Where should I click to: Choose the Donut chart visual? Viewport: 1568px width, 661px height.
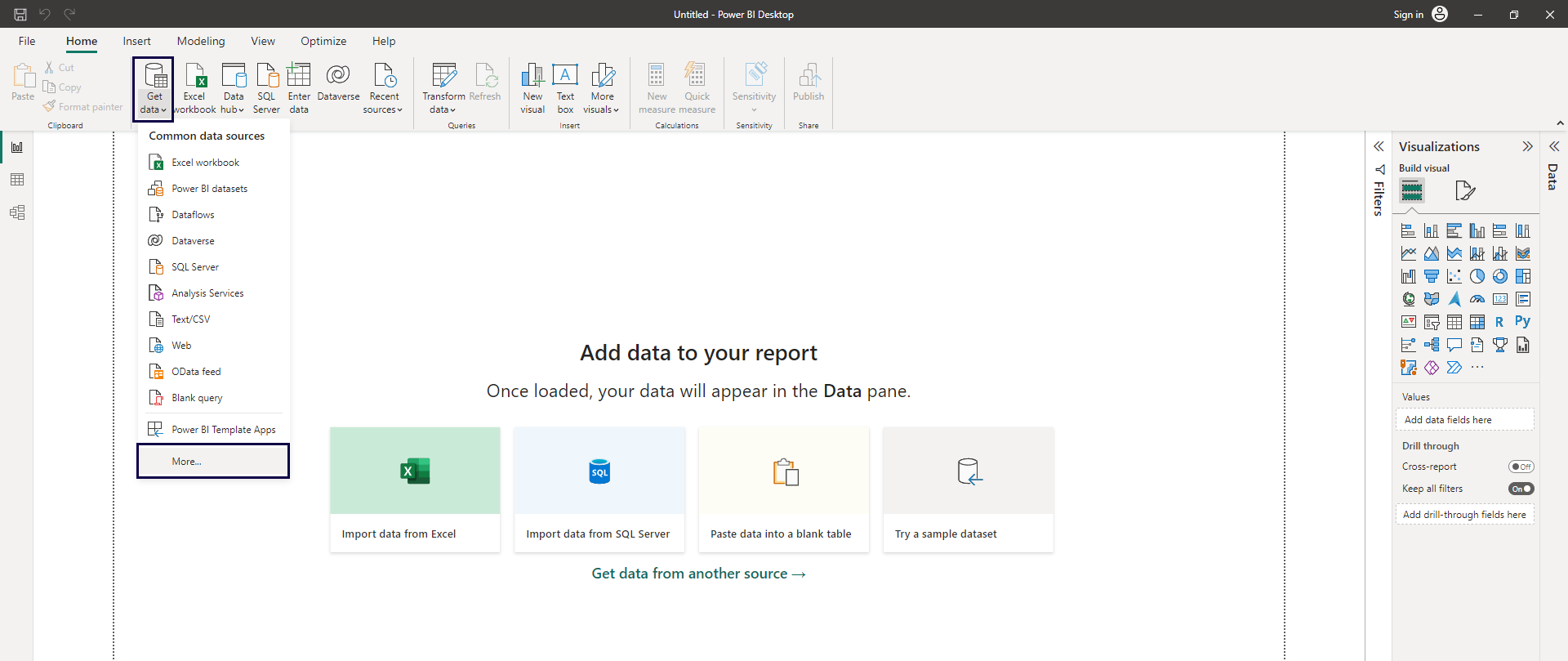click(x=1499, y=277)
